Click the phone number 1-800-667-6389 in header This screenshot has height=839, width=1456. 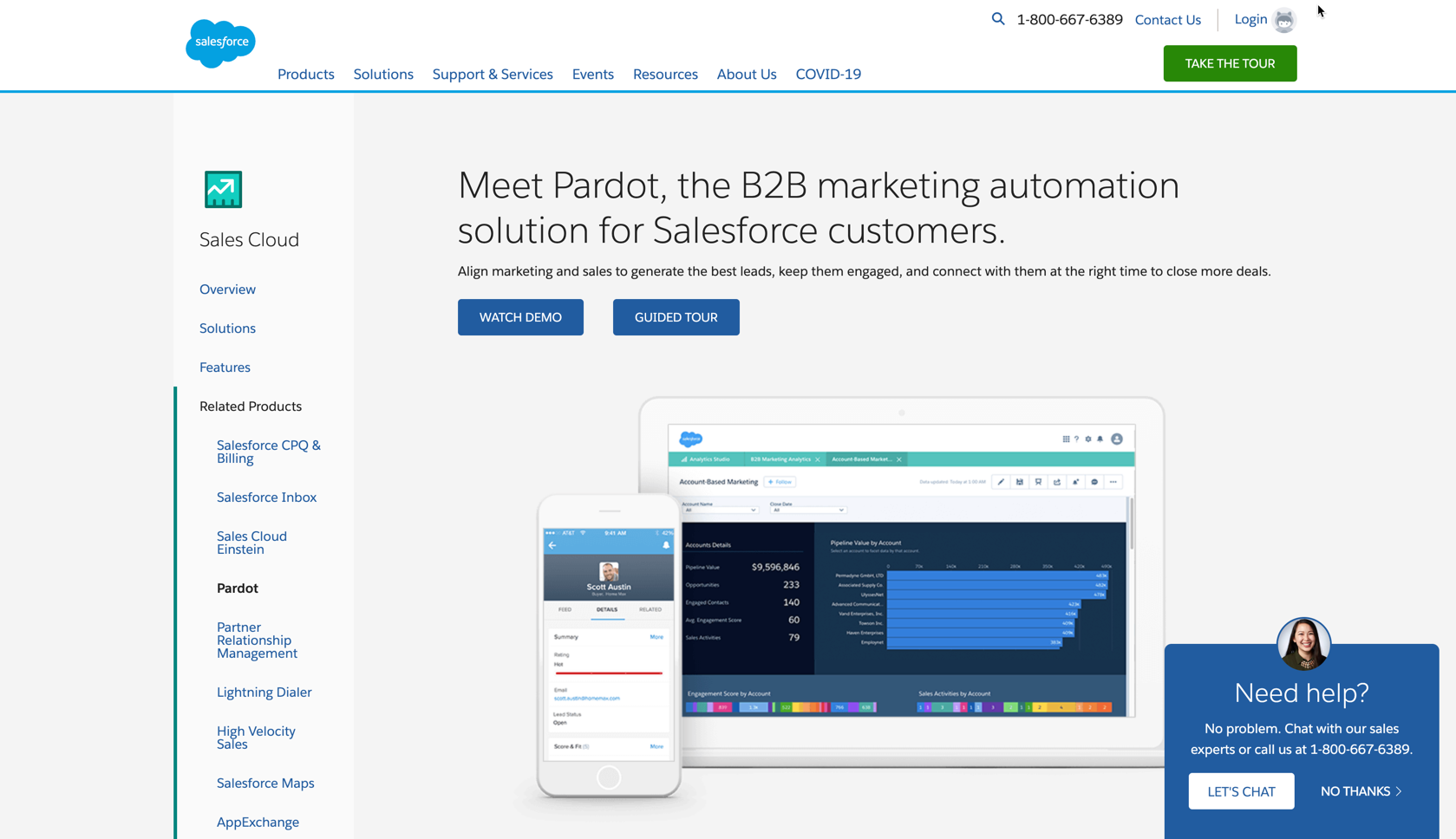click(1069, 19)
